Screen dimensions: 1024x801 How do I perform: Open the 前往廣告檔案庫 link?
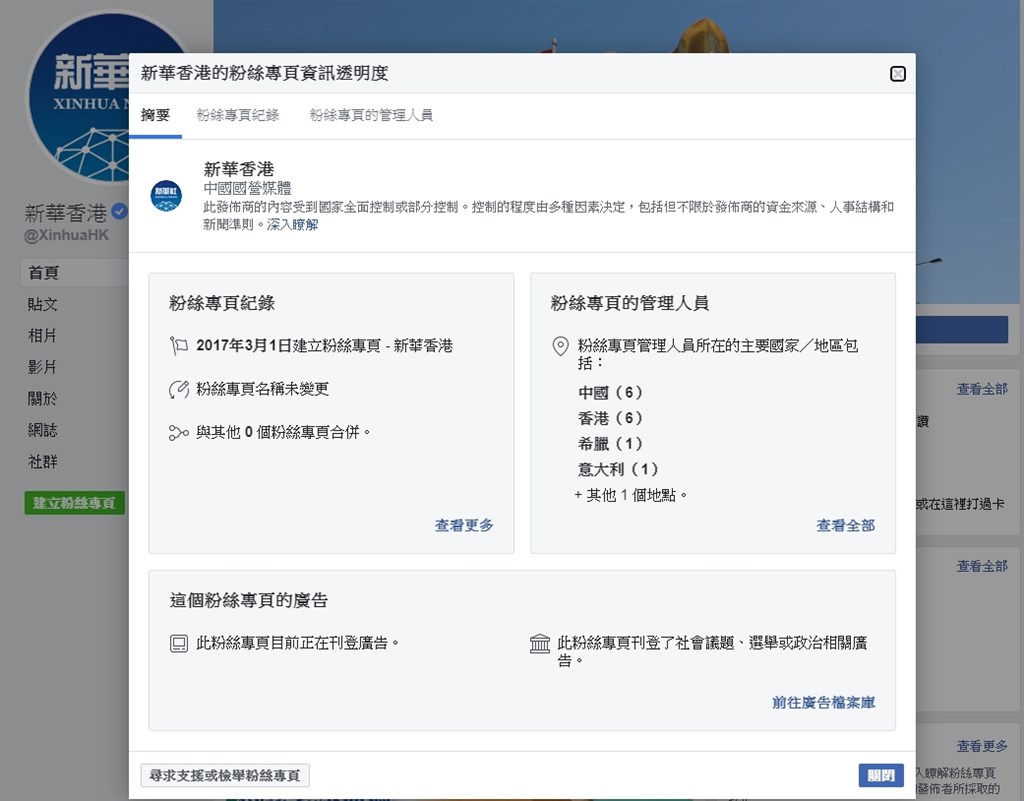(824, 702)
